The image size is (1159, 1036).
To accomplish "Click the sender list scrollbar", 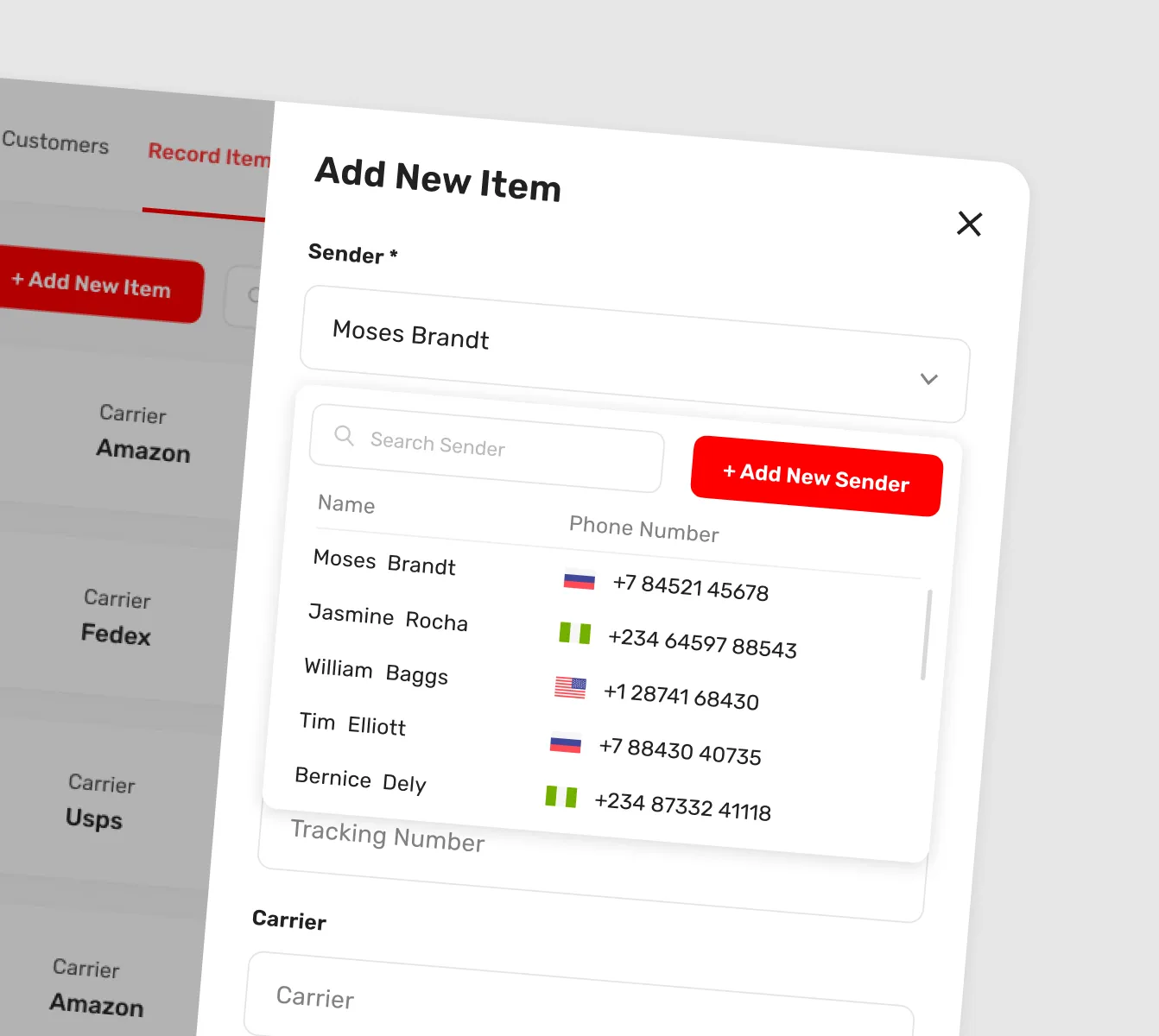I will [x=926, y=635].
